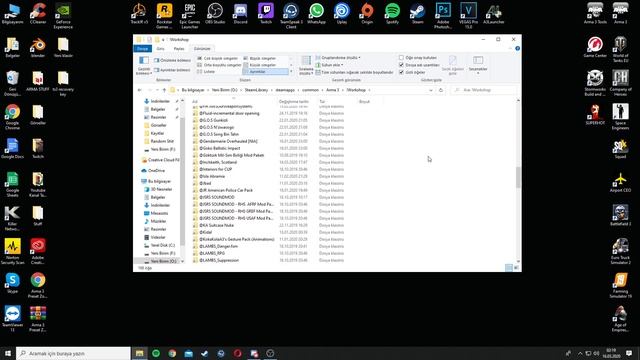
Task: Open the Gezinti bölmesi navigation pane button
Action: click(x=144, y=65)
